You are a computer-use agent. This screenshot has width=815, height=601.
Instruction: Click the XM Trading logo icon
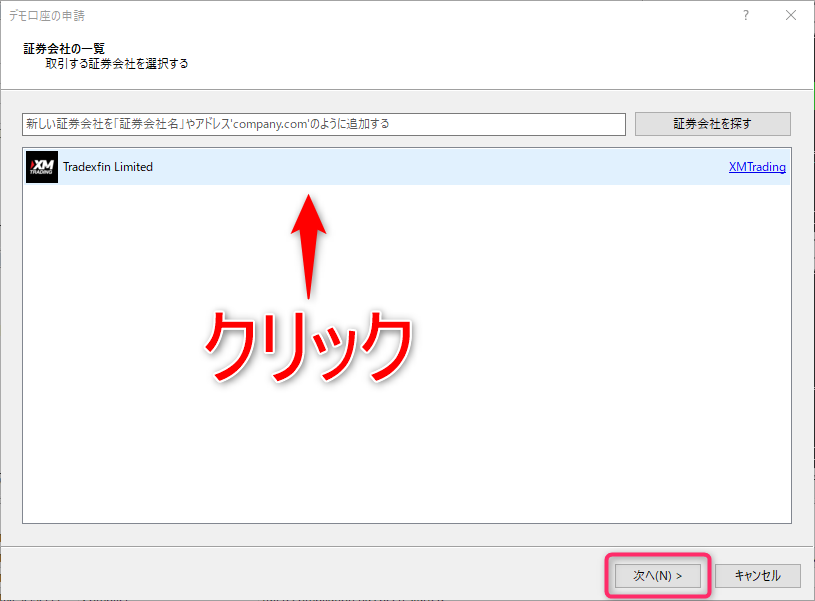(42, 167)
